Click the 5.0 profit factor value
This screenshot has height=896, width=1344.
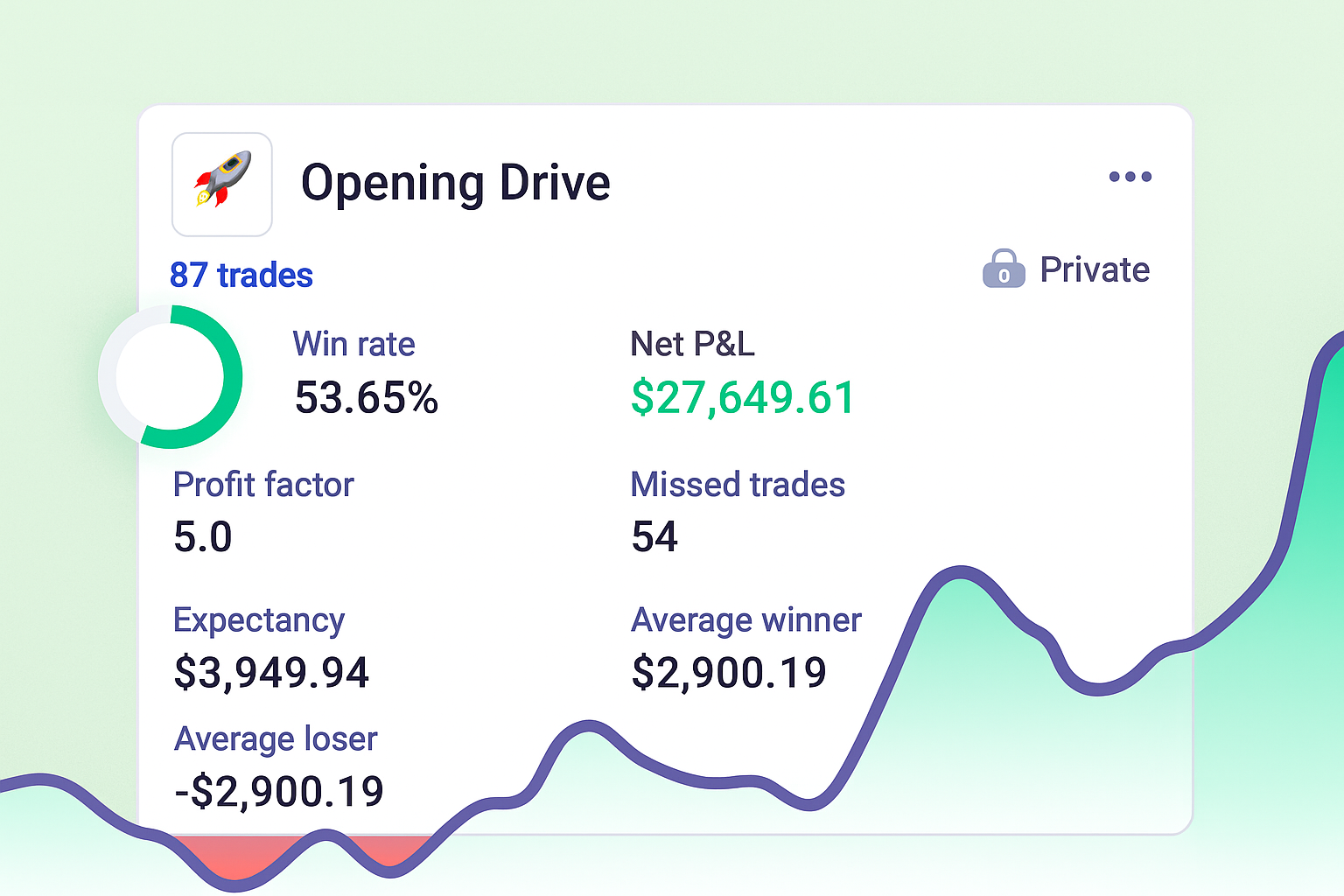(203, 537)
